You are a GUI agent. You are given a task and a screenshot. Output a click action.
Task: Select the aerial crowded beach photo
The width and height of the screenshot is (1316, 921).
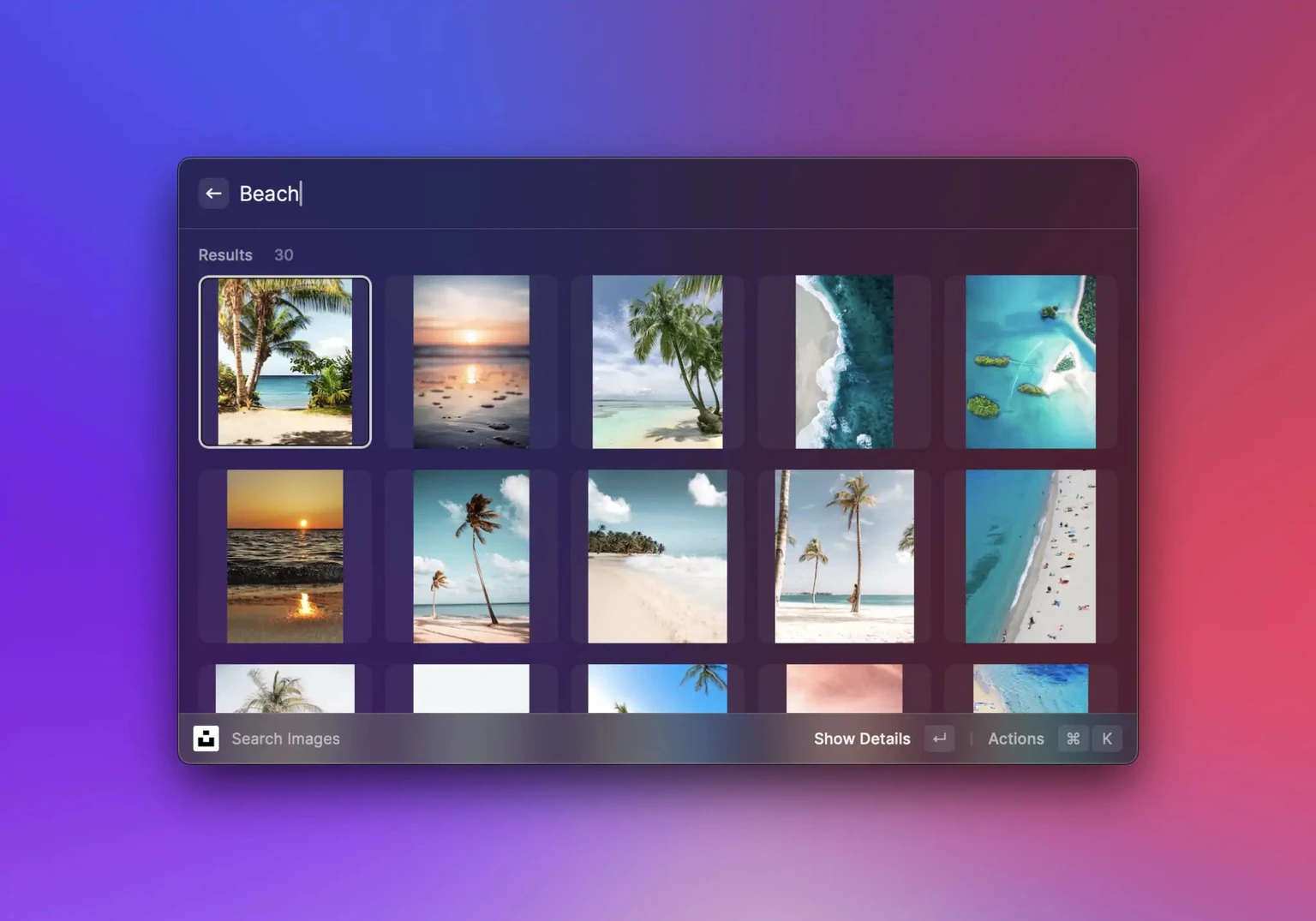coord(1031,556)
